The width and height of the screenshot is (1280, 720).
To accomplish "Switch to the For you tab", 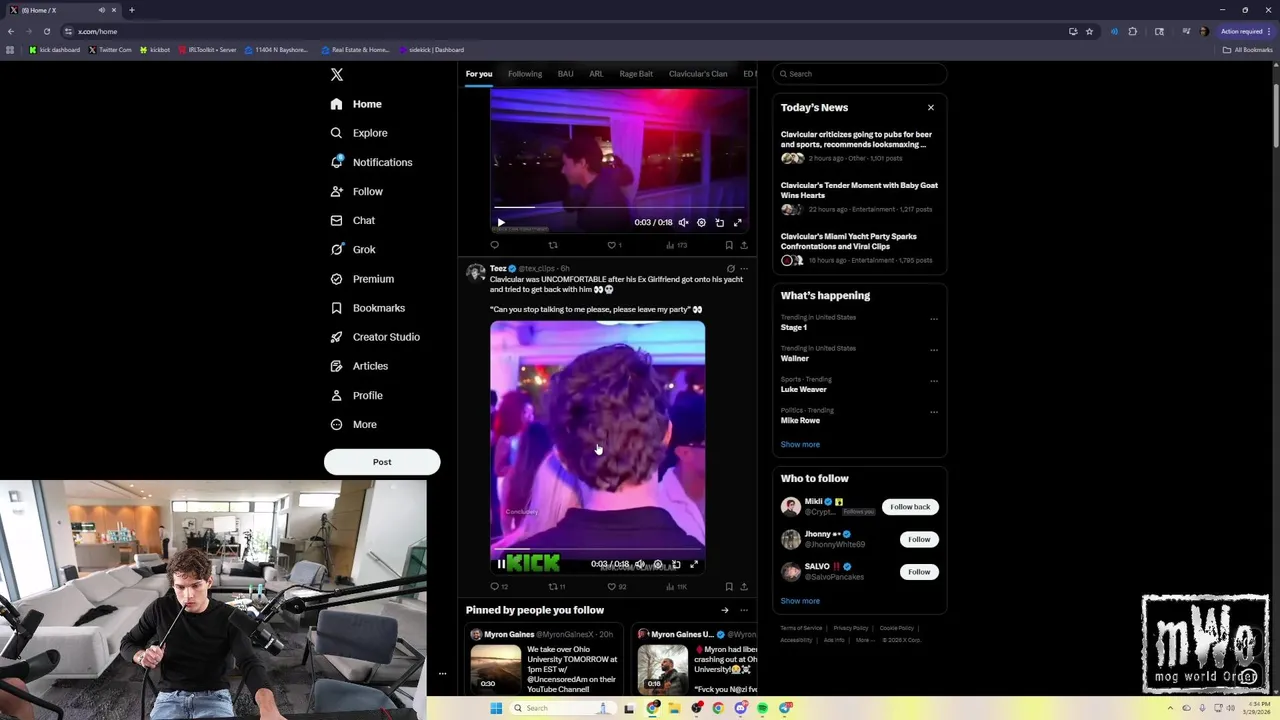I will 479,74.
